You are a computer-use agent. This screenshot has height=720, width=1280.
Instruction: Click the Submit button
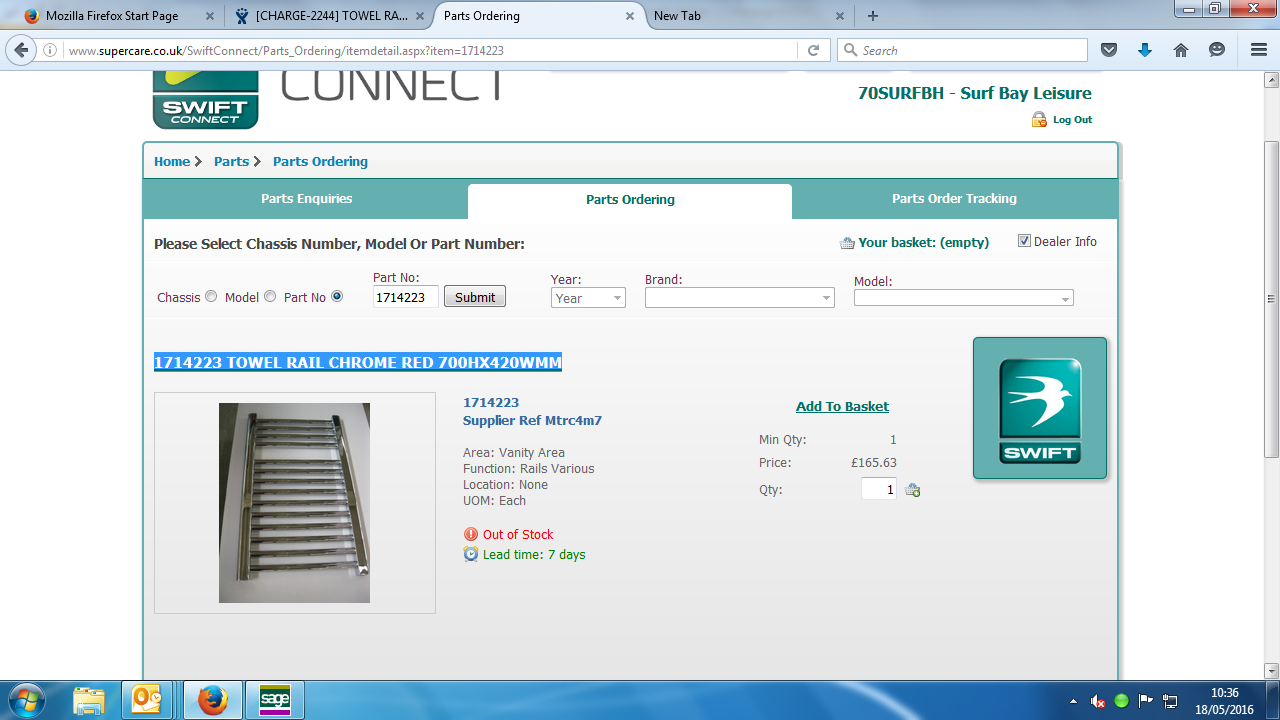475,297
